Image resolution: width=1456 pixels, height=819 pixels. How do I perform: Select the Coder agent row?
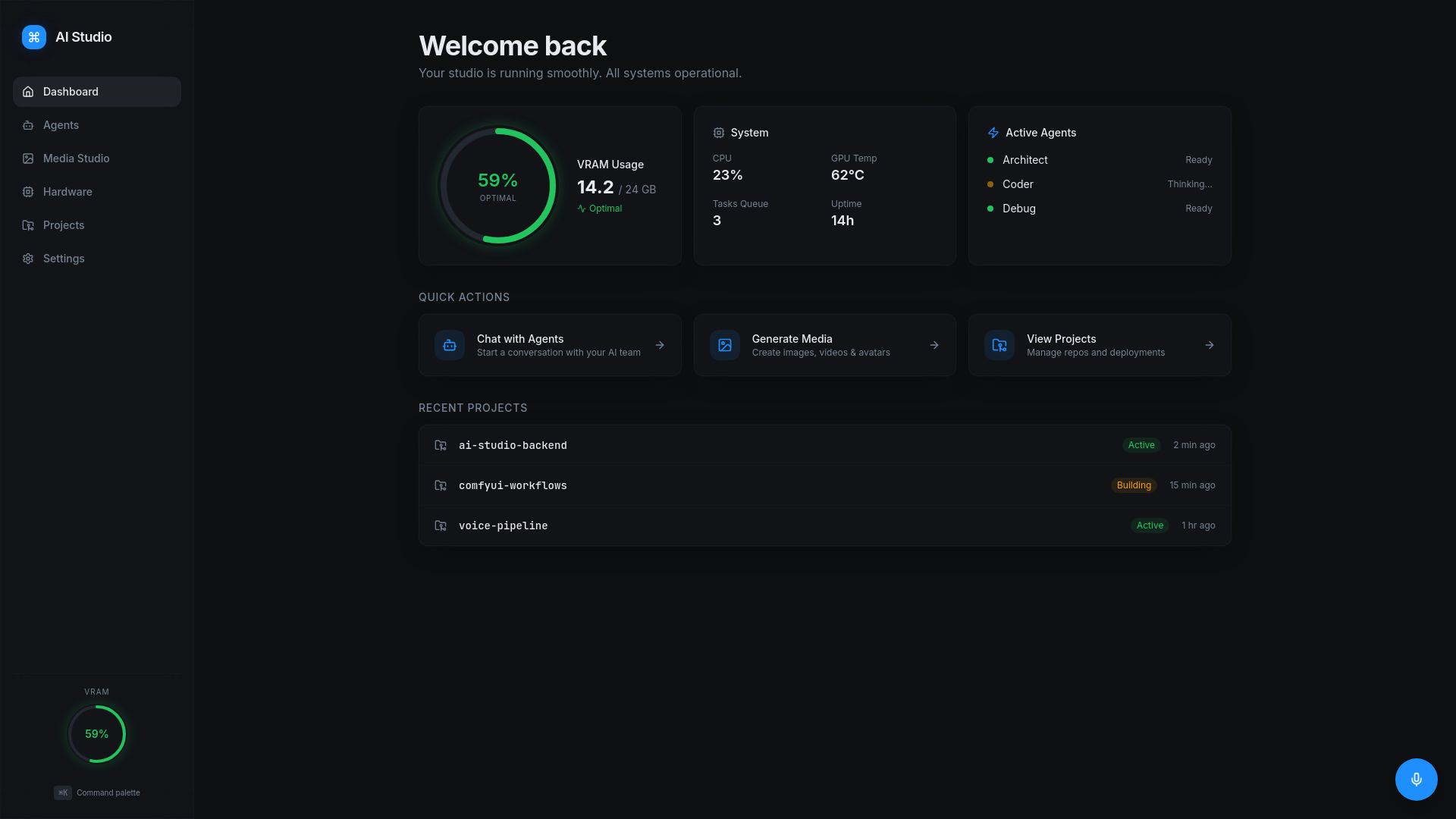pos(1100,184)
